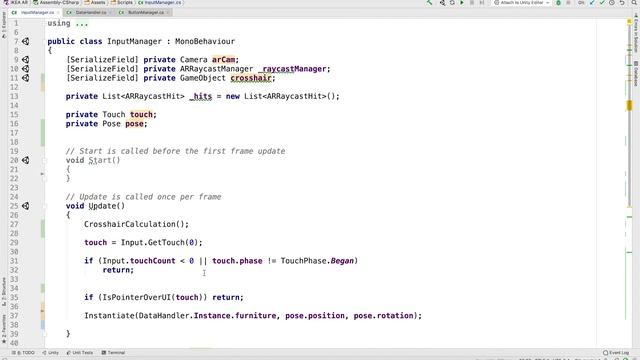The height and width of the screenshot is (360, 640).
Task: Click the inspection status indicator above error stripe
Action: [x=629, y=21]
